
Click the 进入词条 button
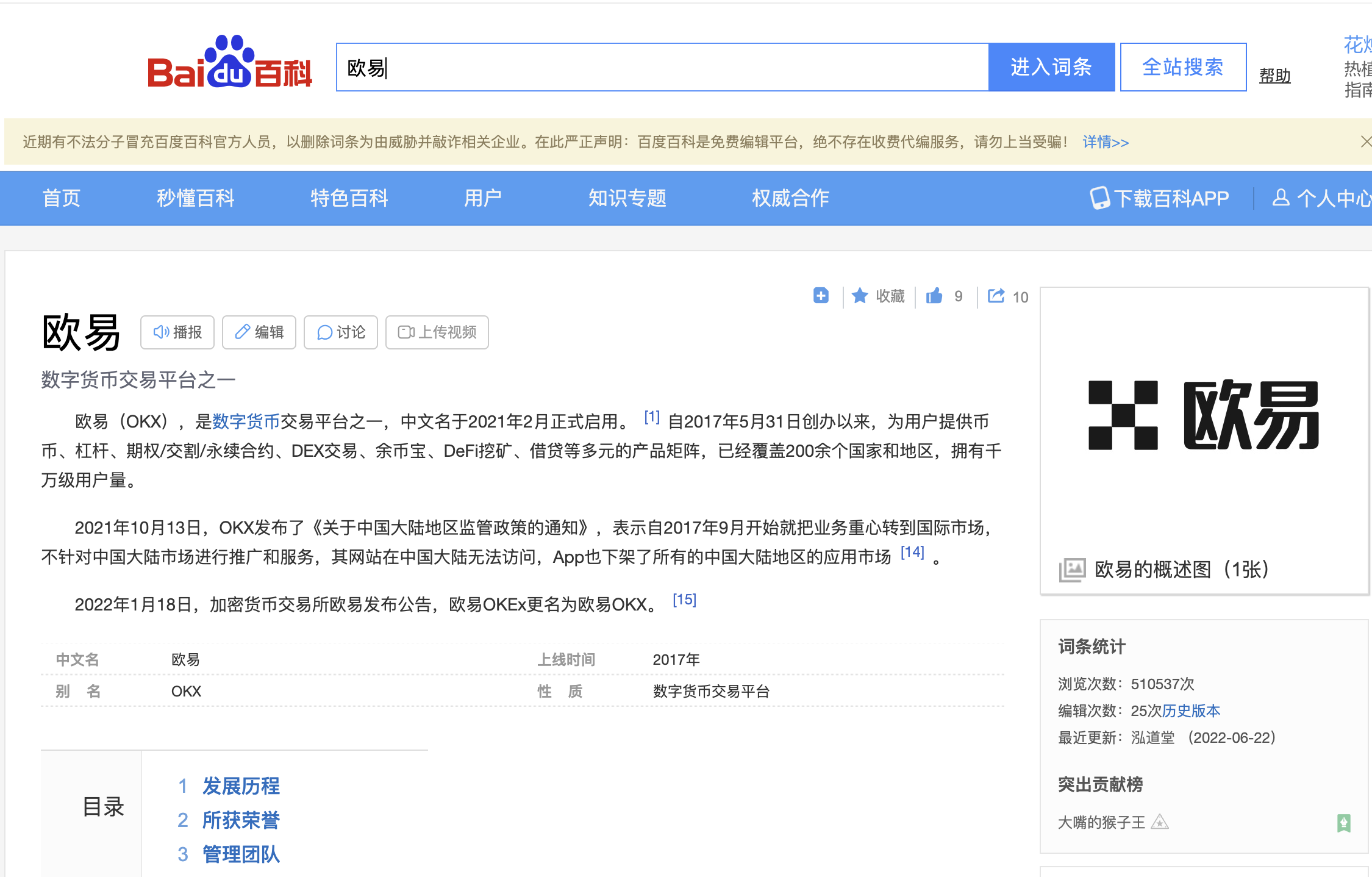coord(1051,67)
